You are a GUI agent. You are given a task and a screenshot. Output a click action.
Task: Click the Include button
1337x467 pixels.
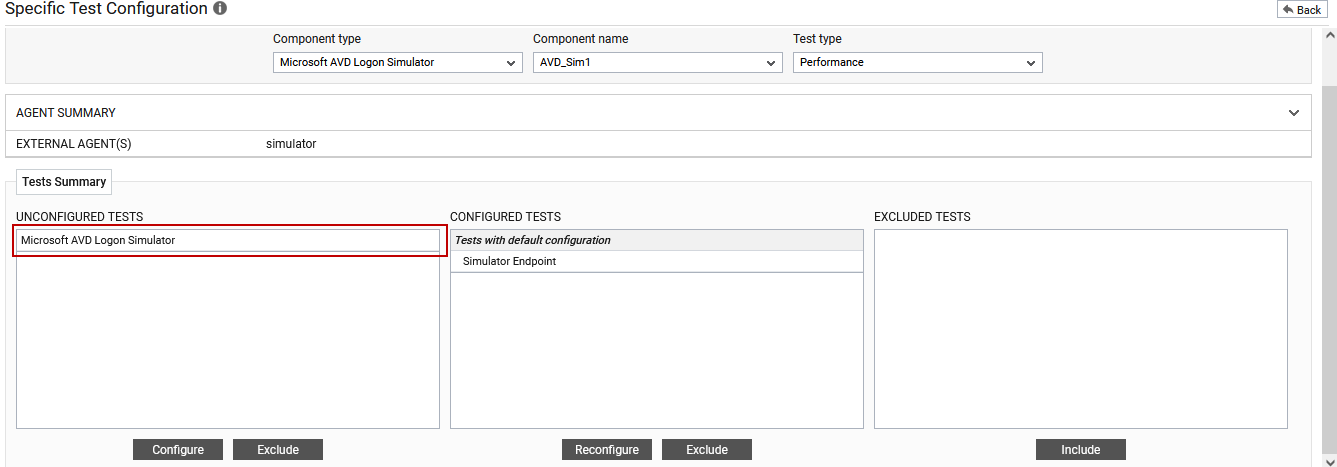1081,450
